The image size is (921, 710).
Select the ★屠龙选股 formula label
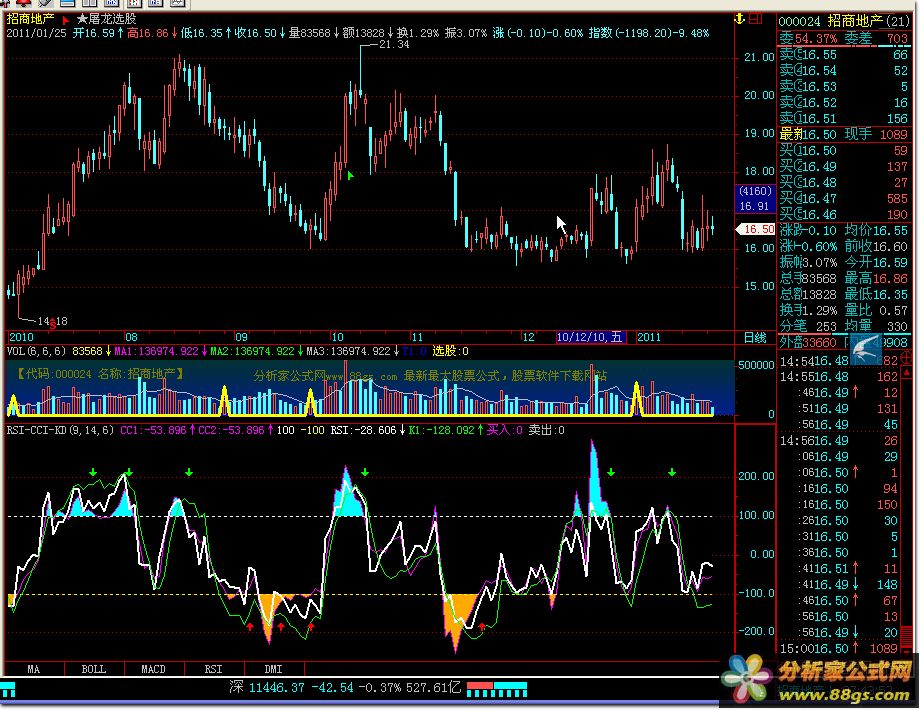(106, 19)
